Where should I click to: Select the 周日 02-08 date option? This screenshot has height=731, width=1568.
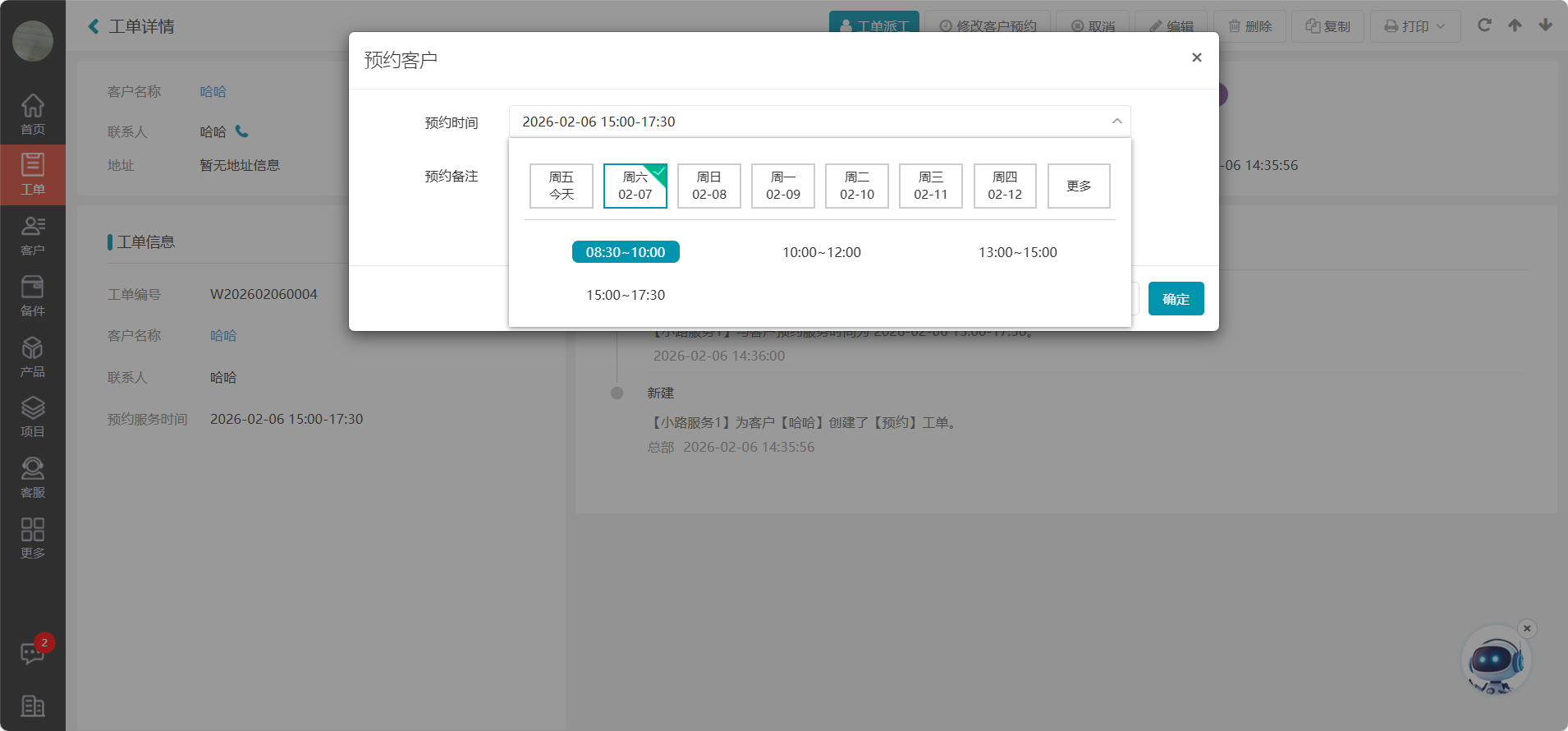[x=708, y=186]
